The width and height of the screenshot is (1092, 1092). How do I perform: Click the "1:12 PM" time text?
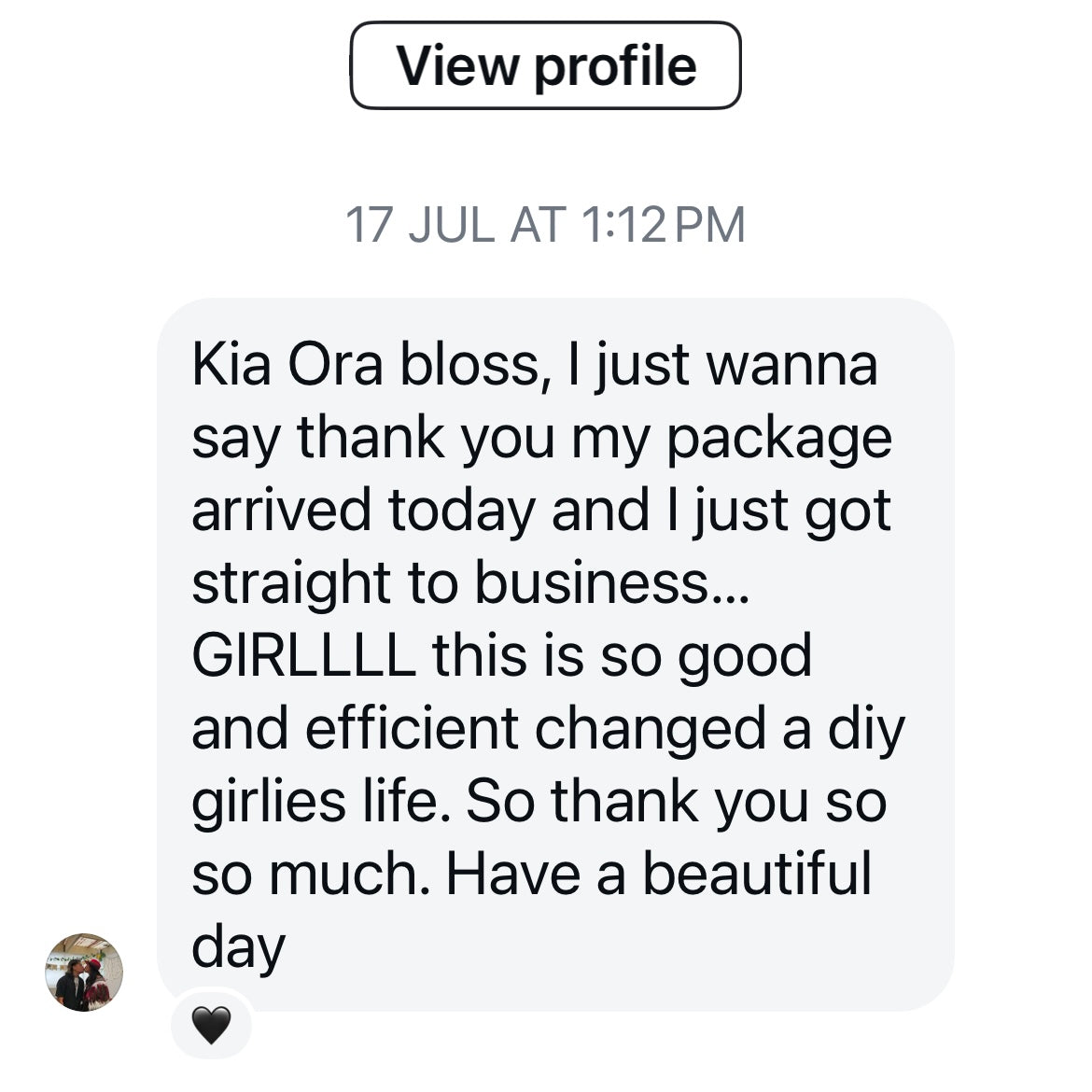click(663, 225)
